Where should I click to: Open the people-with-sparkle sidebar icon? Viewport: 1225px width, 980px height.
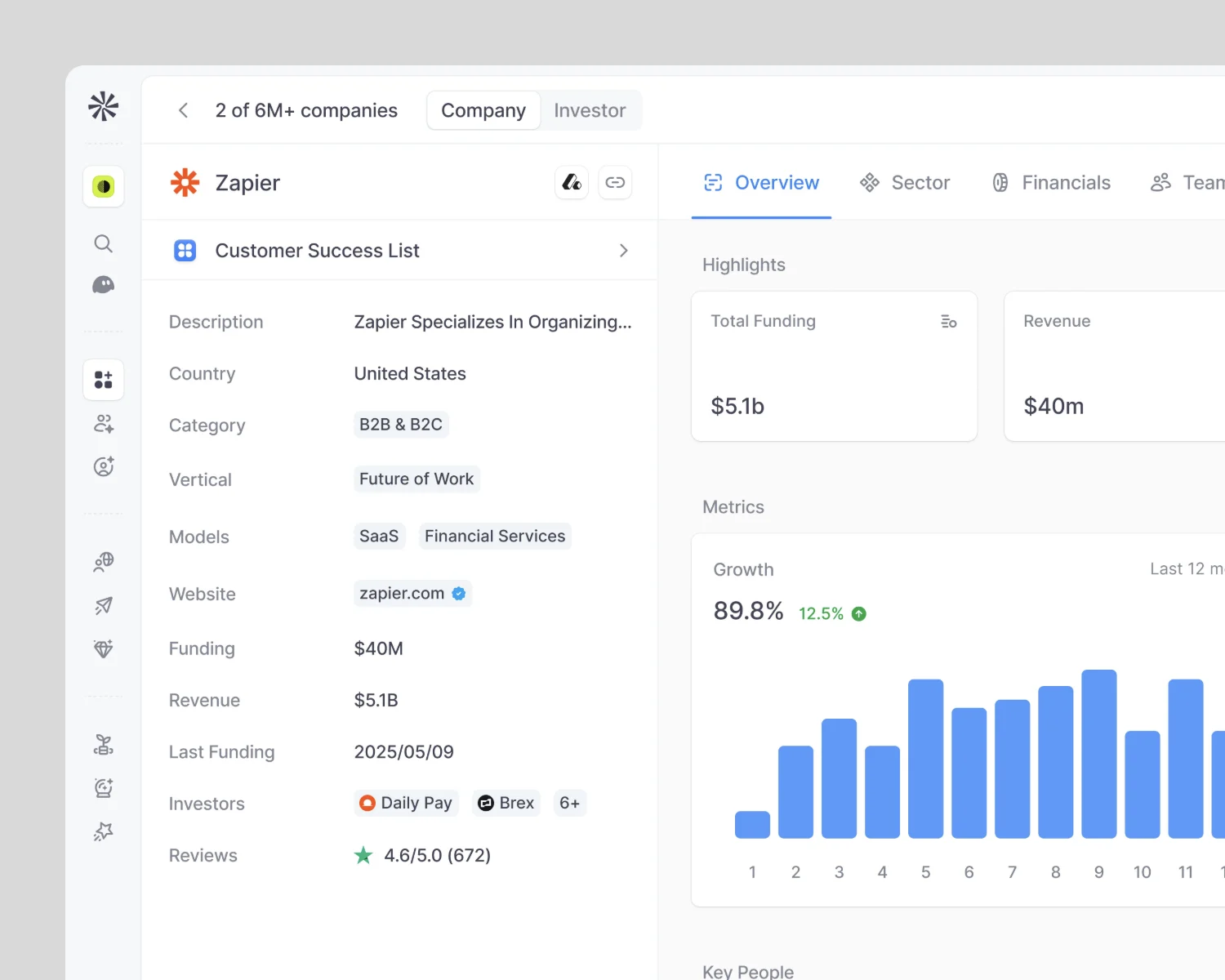click(x=104, y=423)
